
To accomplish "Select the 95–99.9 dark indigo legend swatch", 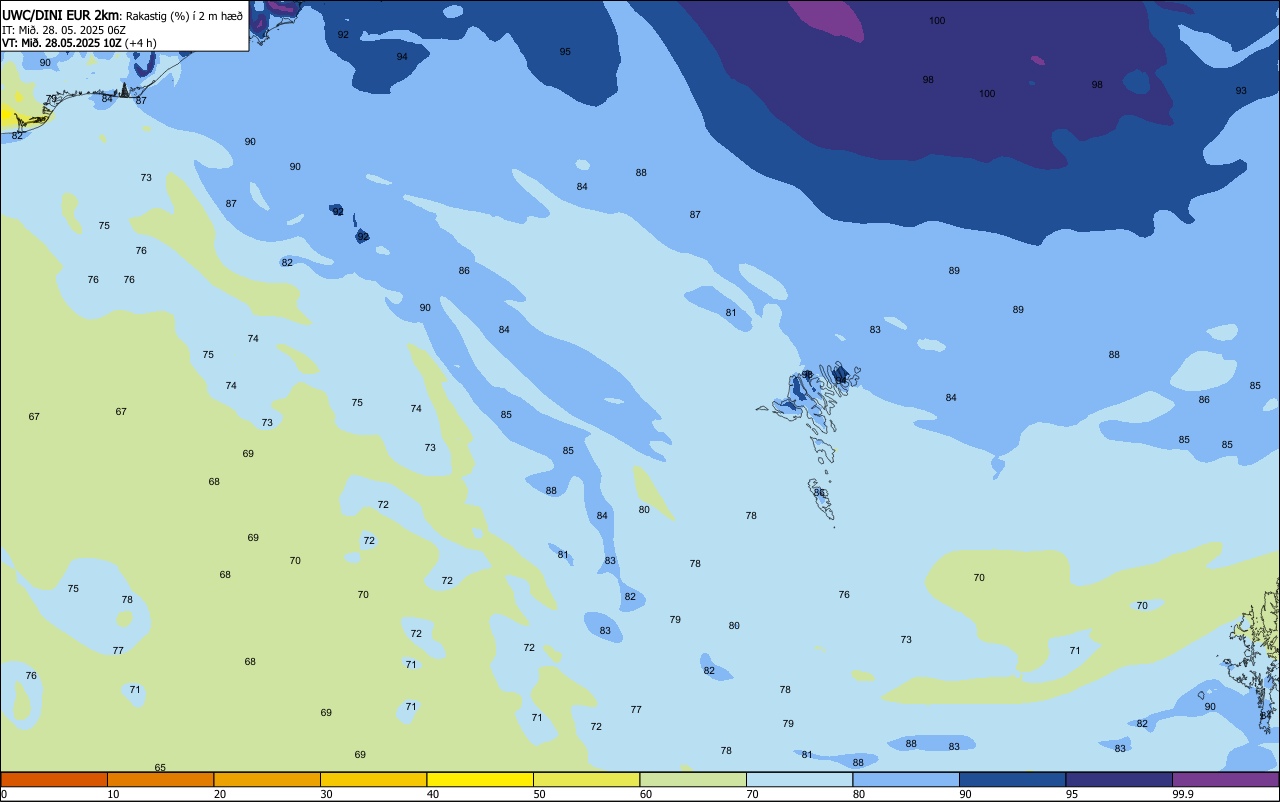I will [x=1119, y=779].
